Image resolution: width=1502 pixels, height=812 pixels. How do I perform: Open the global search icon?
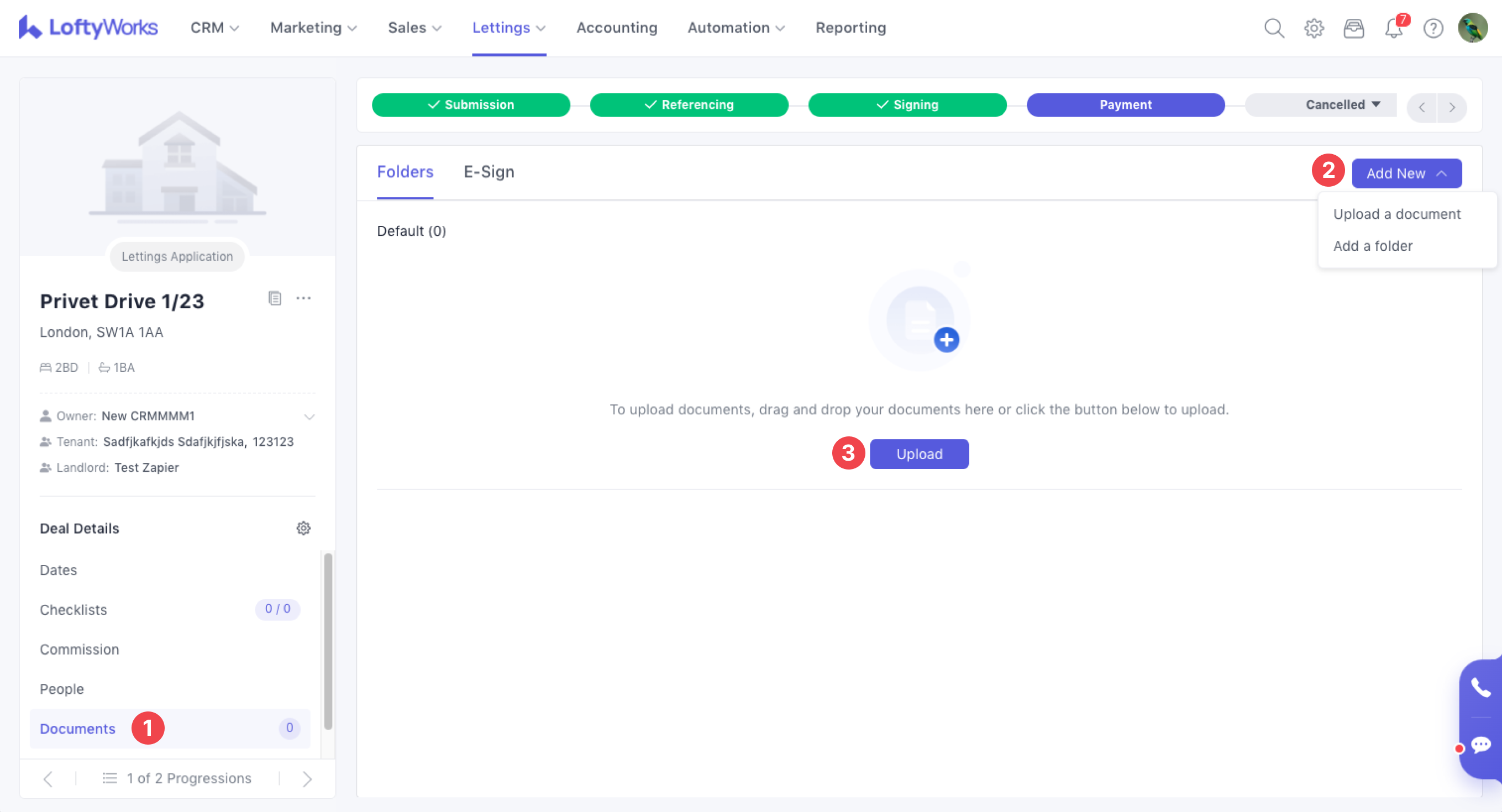click(x=1274, y=28)
